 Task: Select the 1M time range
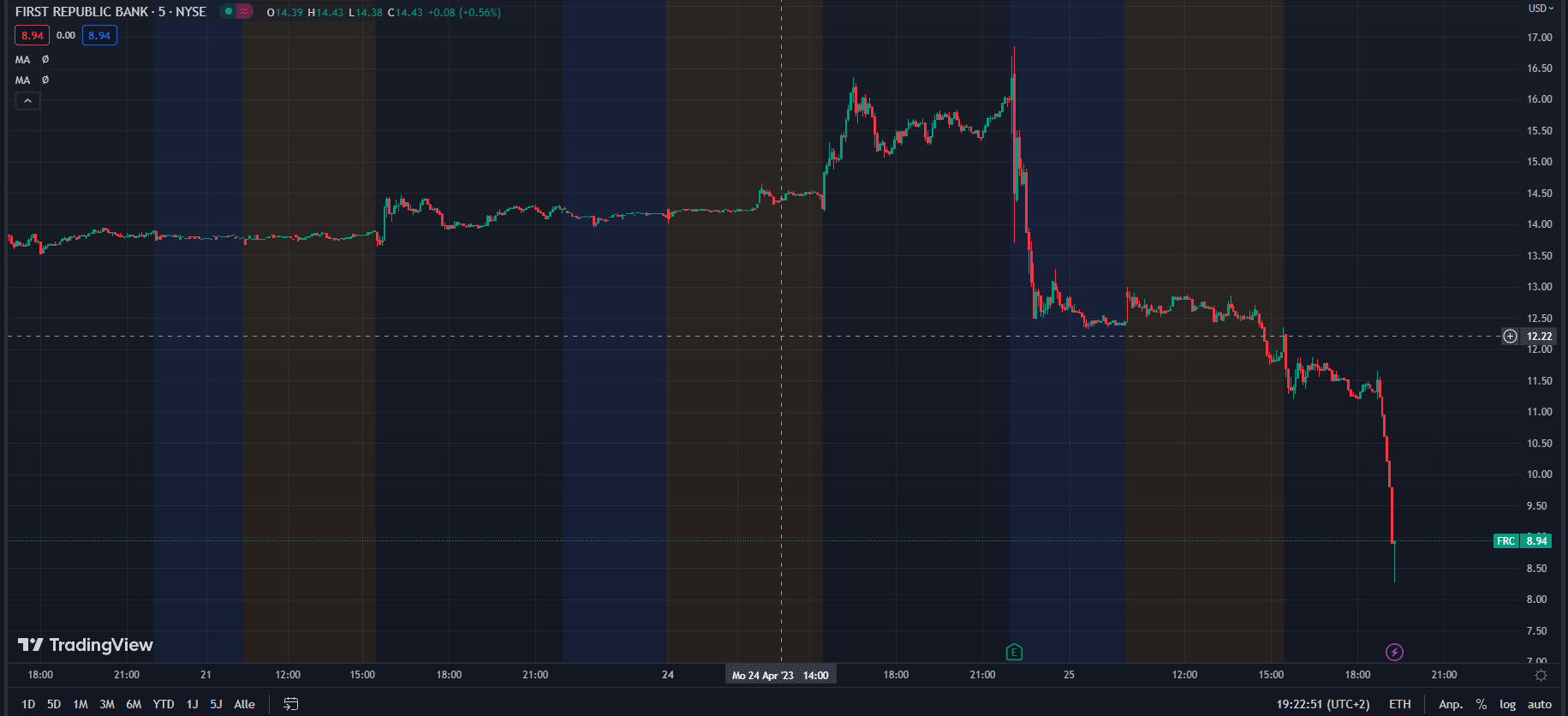80,704
